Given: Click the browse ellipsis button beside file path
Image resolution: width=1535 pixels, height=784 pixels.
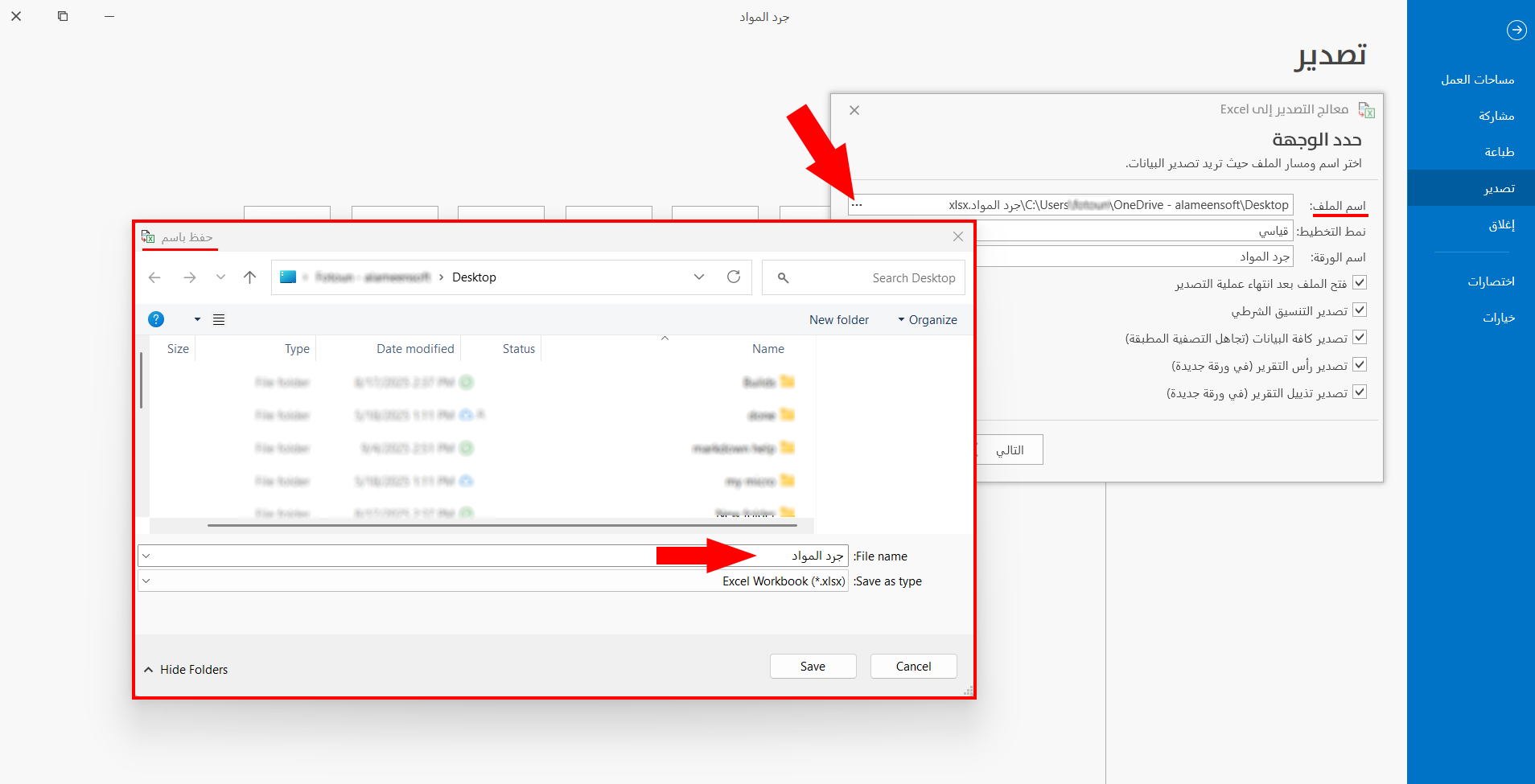Looking at the screenshot, I should 857,205.
